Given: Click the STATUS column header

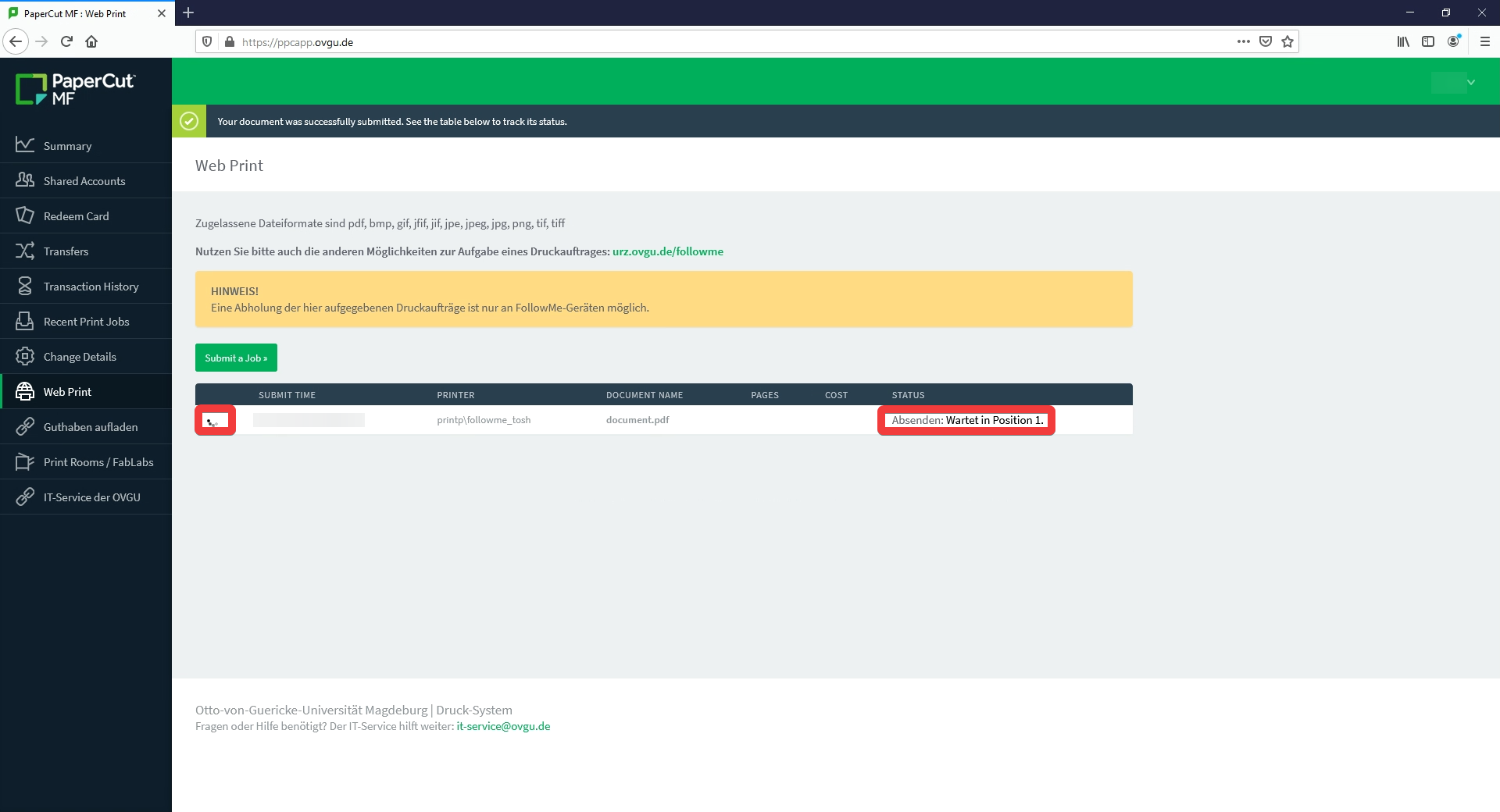Looking at the screenshot, I should (908, 395).
